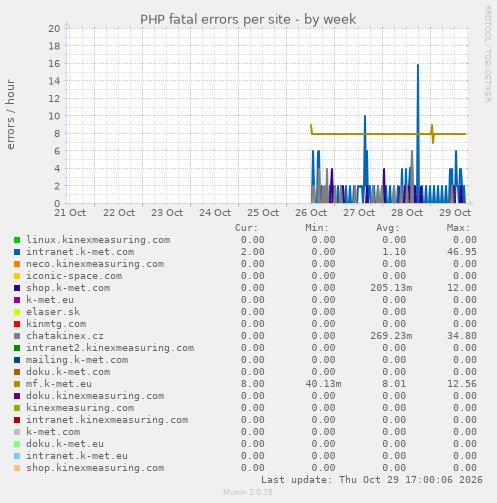
Task: Click the gray chatakinex.cz legend swatch
Action: click(17, 336)
